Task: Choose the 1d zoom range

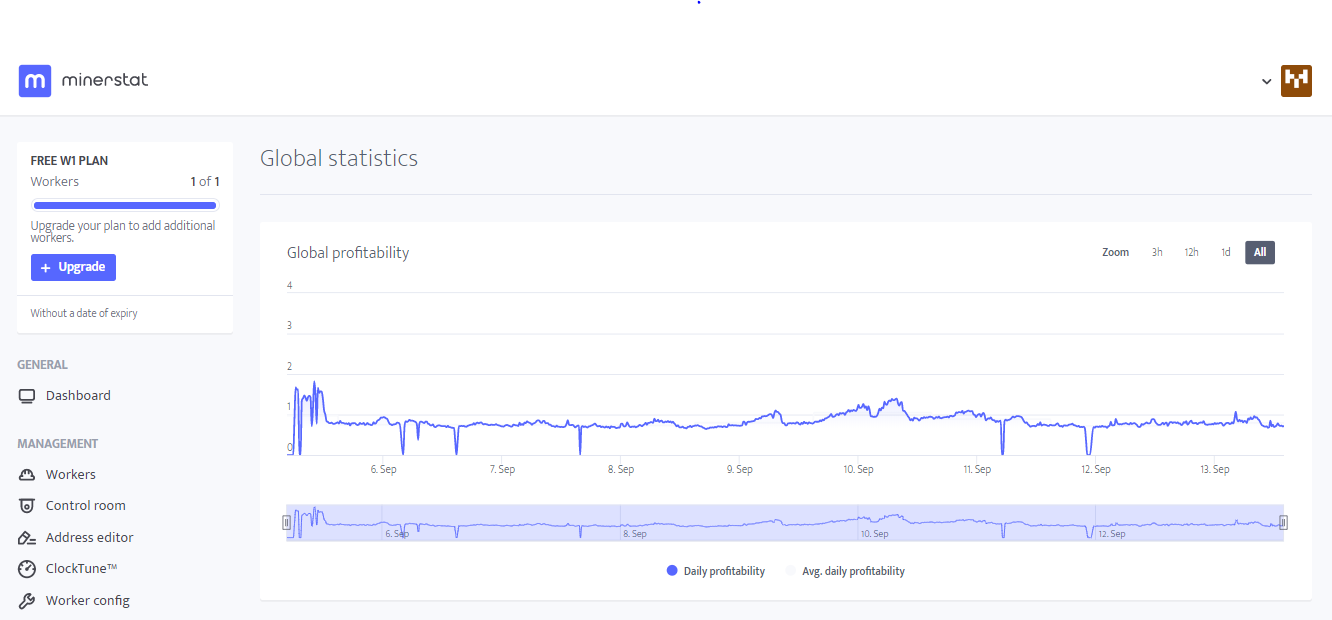Action: [1225, 252]
